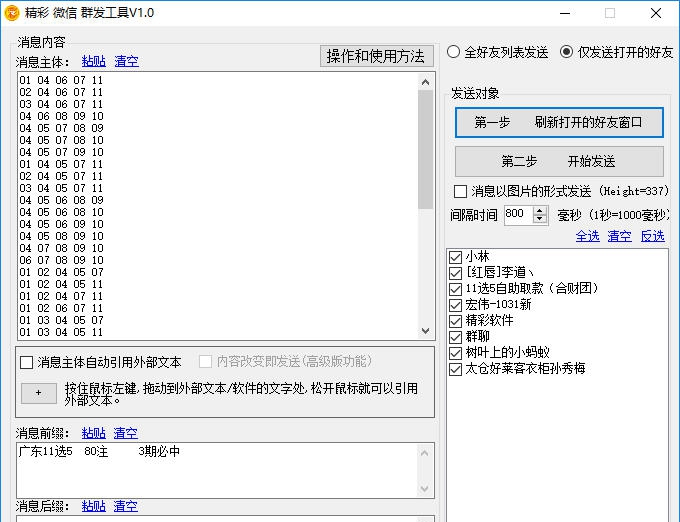Viewport: 680px width, 522px height.
Task: Click the prefix text 广东11选5 80注 3期必中
Action: (99, 451)
